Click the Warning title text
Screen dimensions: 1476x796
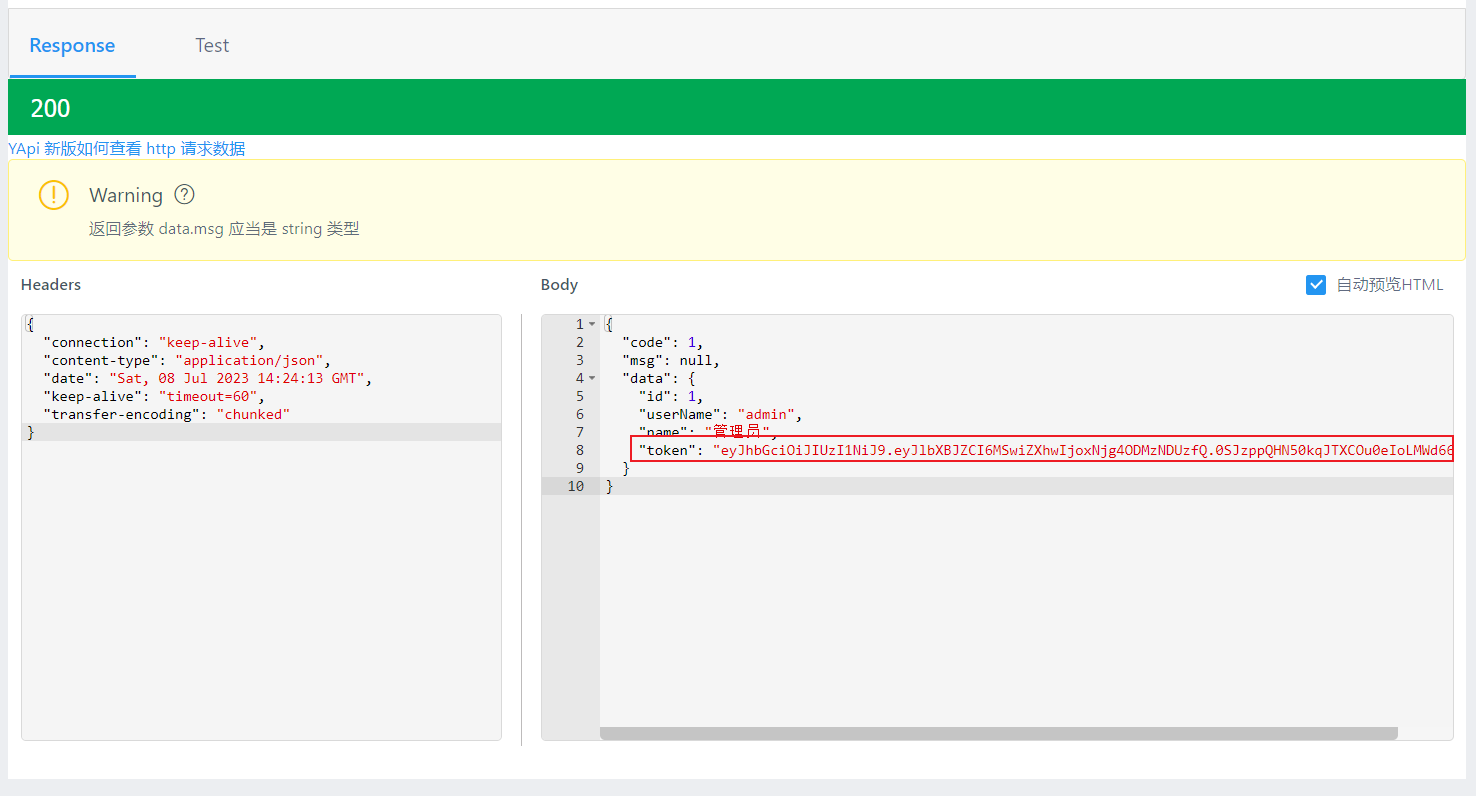[x=126, y=195]
